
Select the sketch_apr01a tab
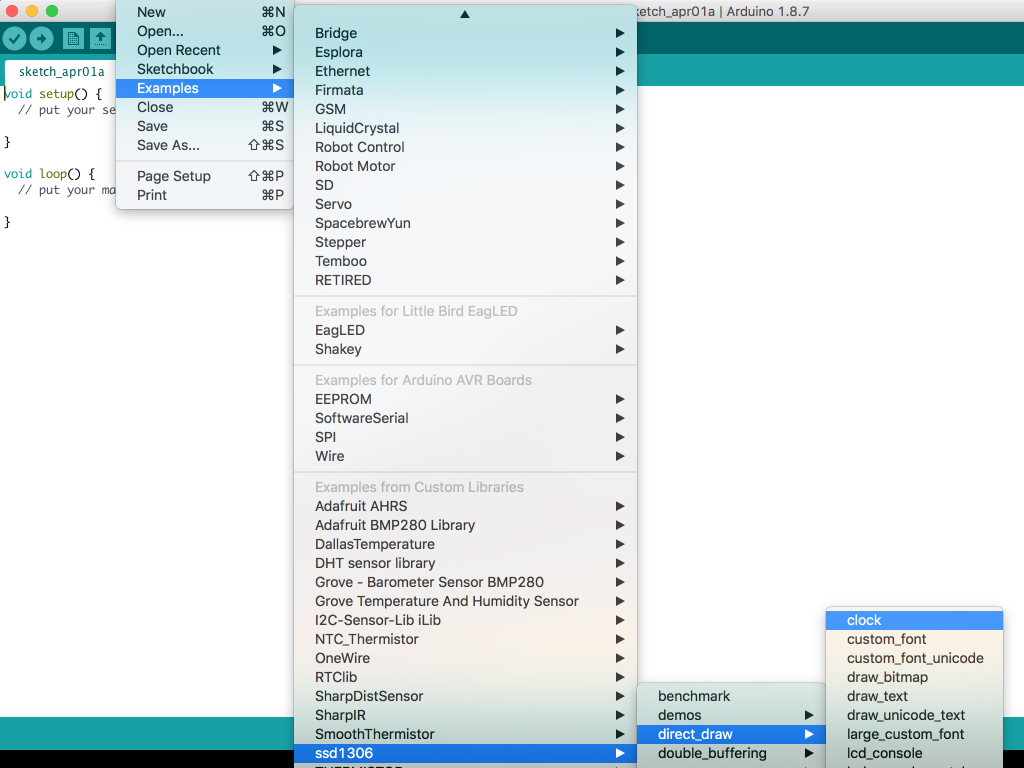tap(61, 72)
